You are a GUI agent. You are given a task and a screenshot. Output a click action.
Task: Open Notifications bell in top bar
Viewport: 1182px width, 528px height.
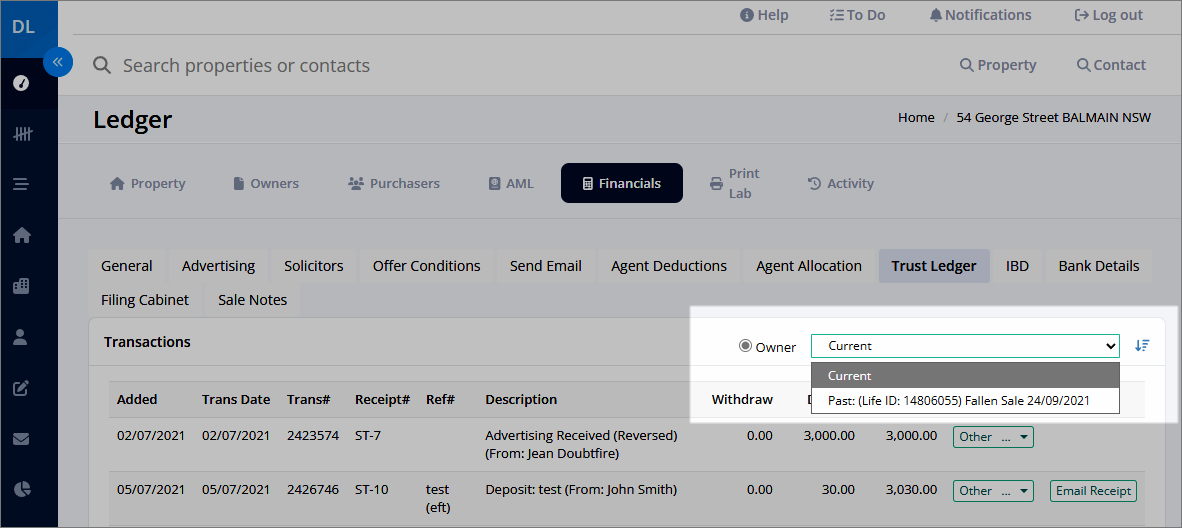[980, 15]
